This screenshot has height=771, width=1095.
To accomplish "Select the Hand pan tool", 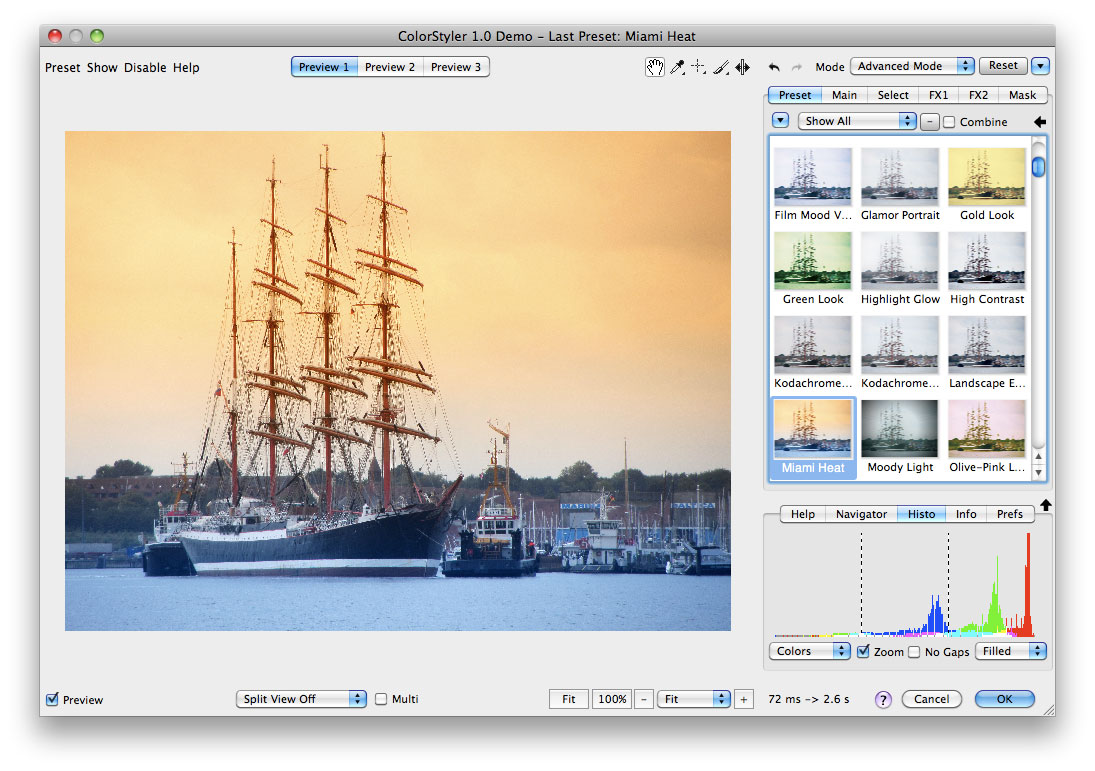I will [x=654, y=67].
